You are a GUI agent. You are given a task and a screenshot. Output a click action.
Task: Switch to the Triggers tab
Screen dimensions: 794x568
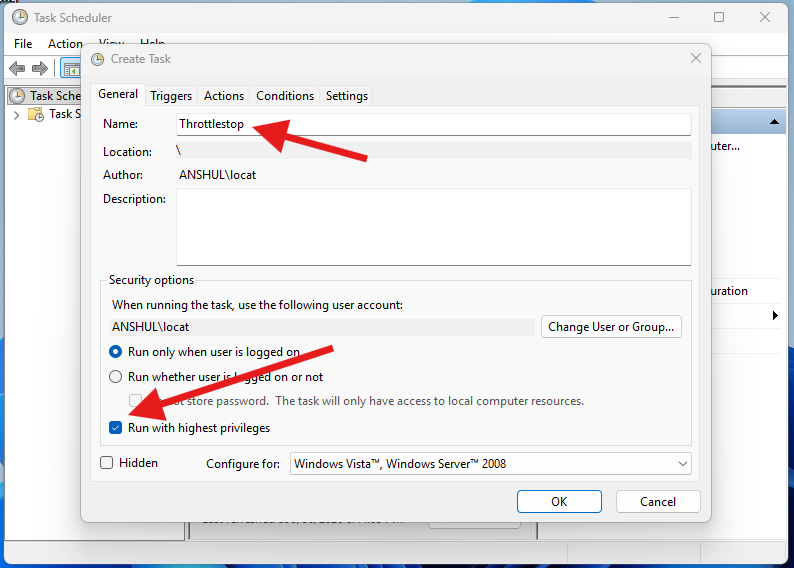pos(171,96)
